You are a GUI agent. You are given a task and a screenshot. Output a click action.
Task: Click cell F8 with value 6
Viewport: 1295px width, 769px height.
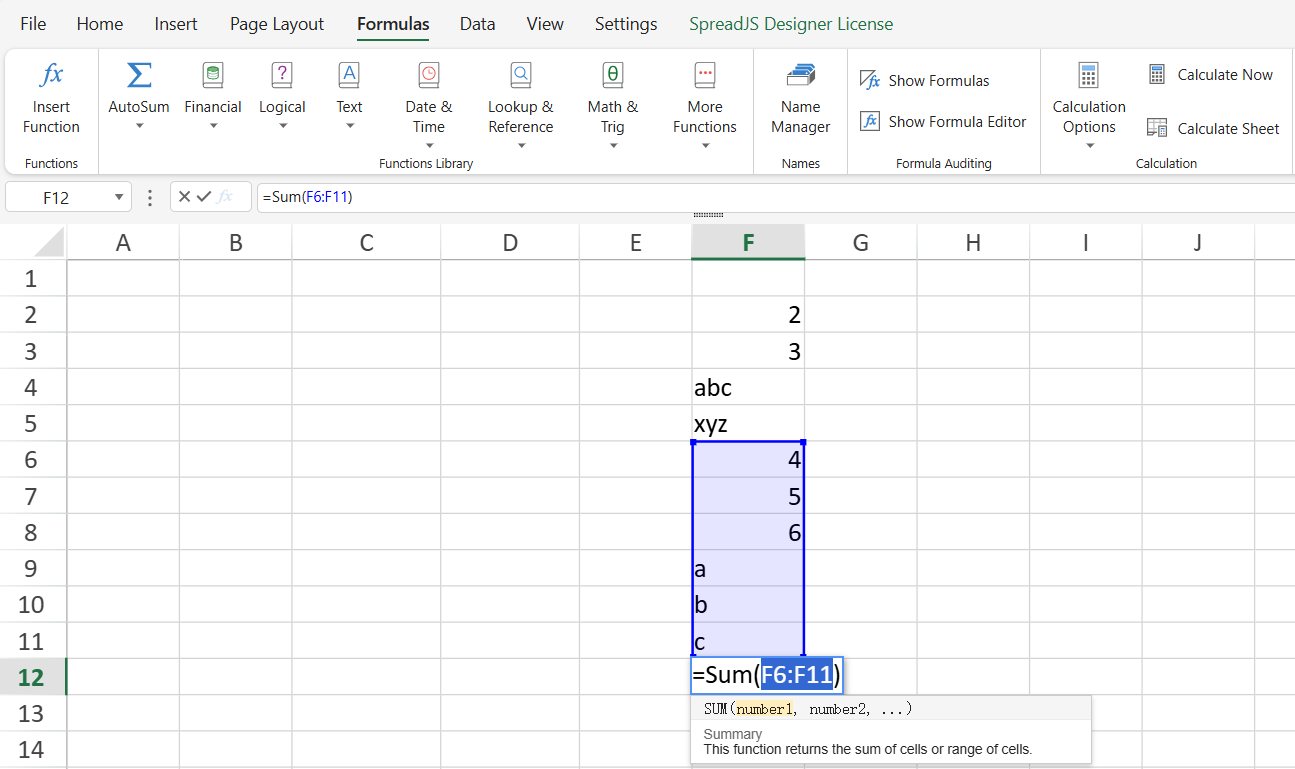[748, 532]
